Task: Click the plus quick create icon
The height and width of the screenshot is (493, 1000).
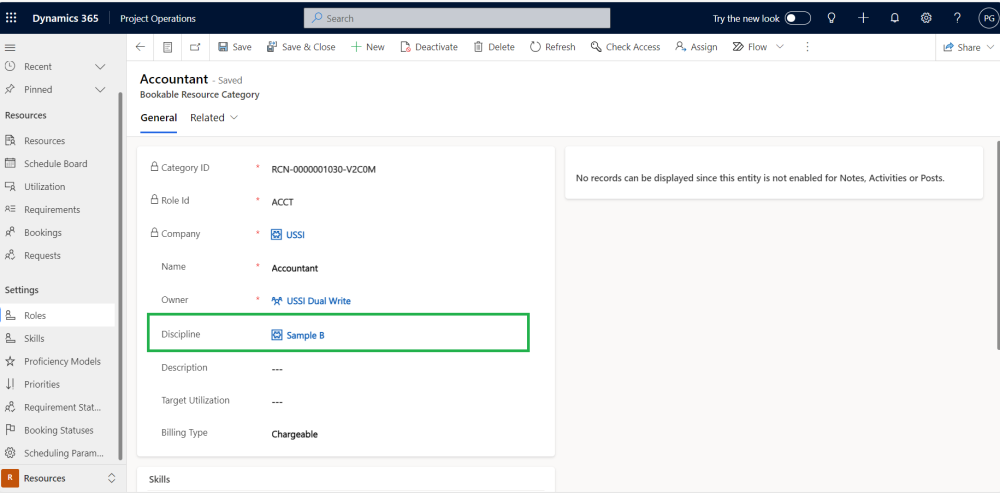Action: [863, 18]
